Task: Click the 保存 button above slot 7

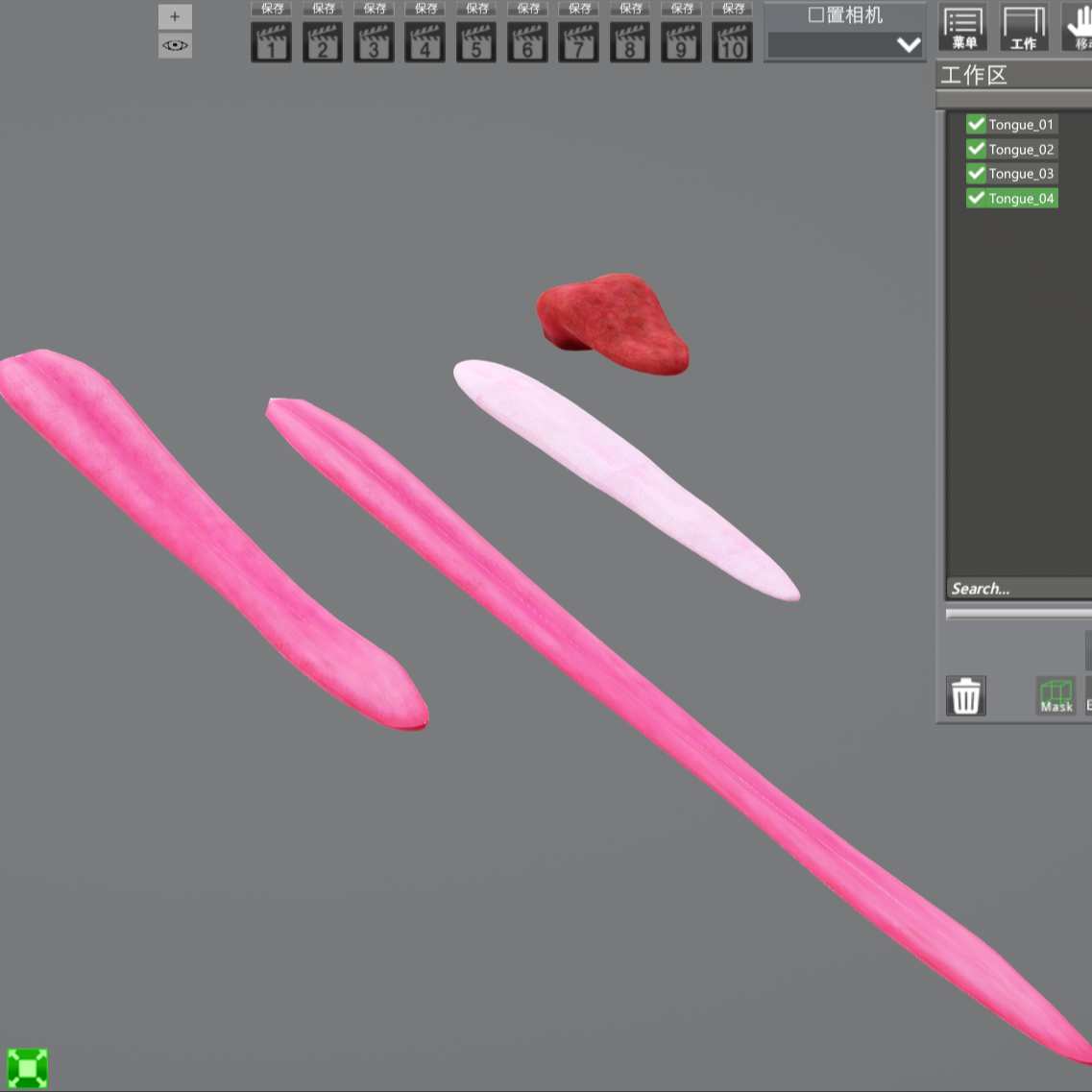Action: [x=579, y=9]
